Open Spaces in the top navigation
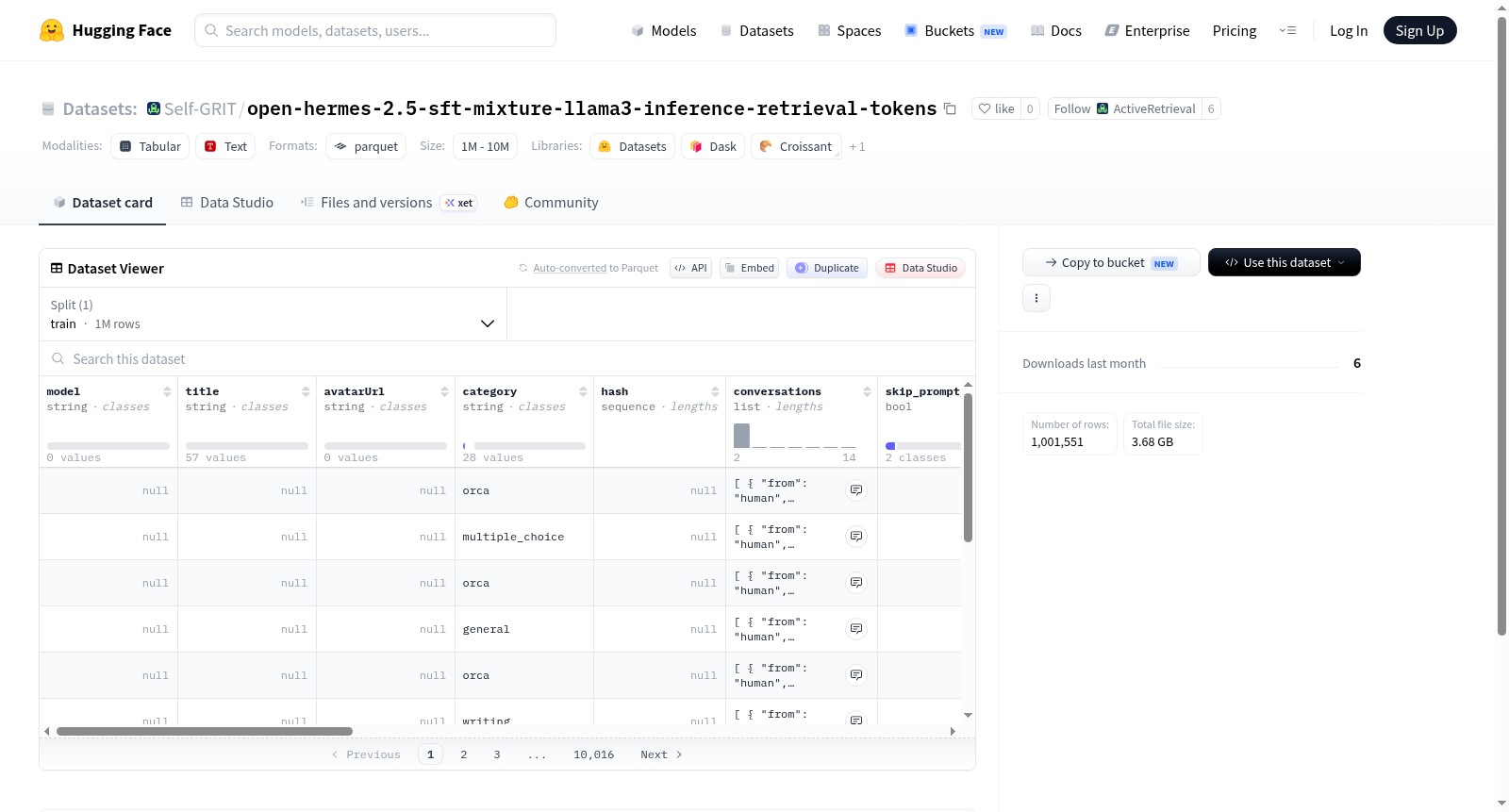Image resolution: width=1509 pixels, height=812 pixels. tap(850, 30)
